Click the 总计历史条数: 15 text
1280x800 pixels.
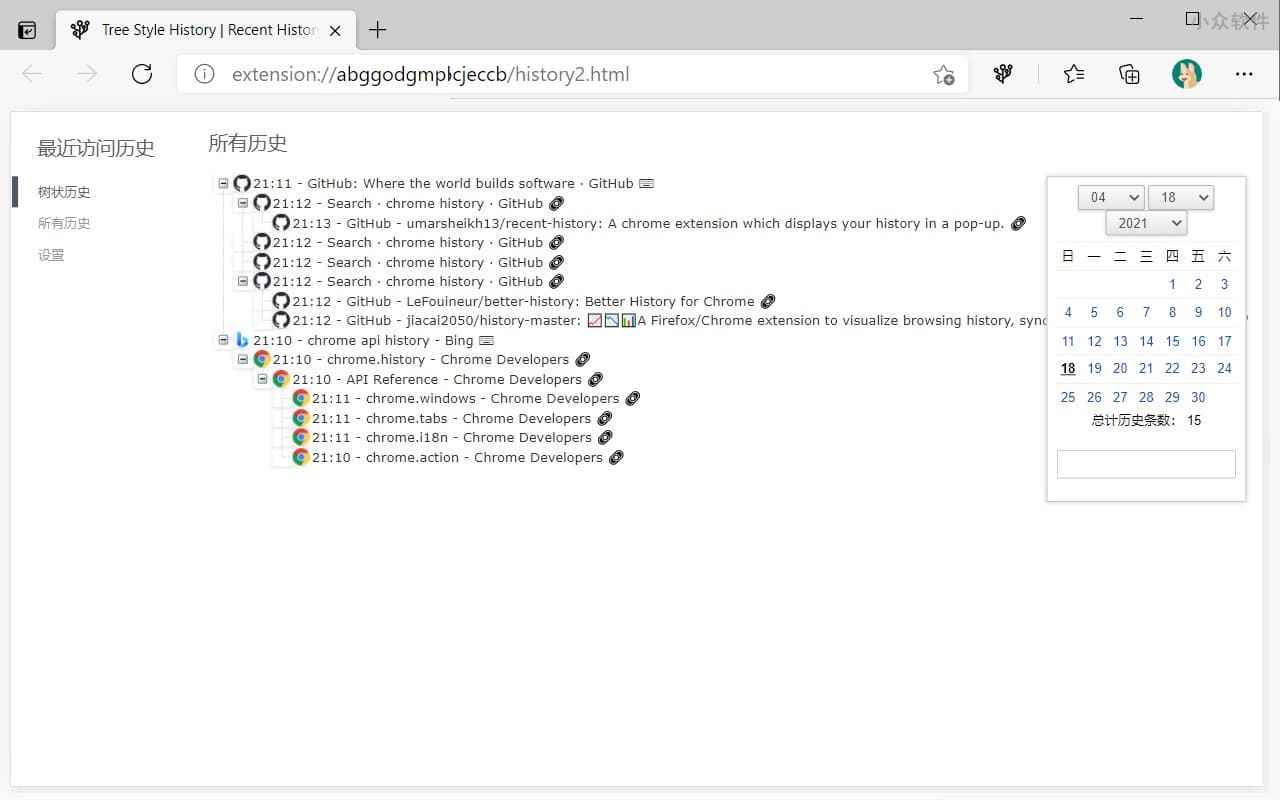pyautogui.click(x=1146, y=421)
